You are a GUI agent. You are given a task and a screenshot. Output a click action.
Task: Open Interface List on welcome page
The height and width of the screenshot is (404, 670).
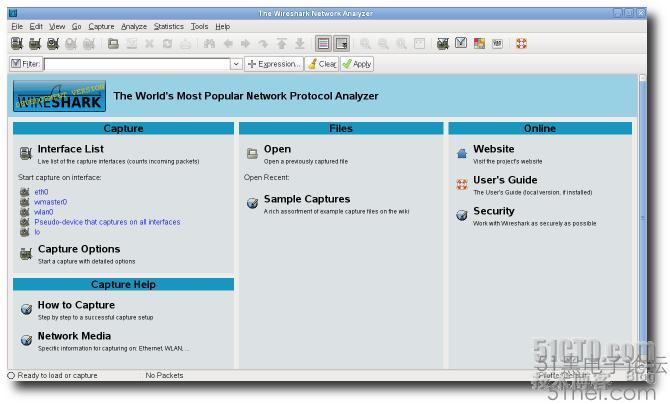coord(71,149)
